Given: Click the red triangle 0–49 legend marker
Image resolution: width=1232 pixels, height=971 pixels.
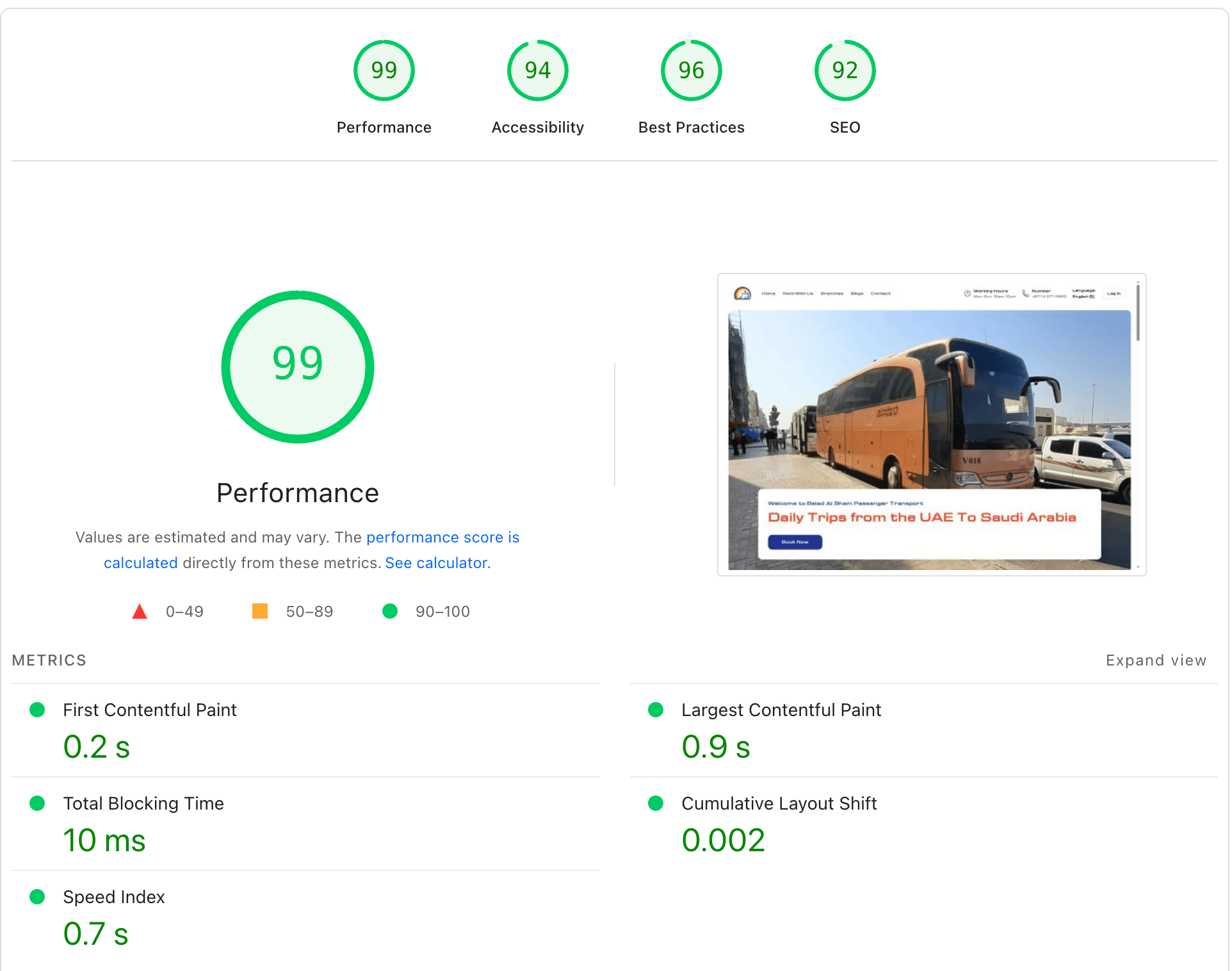Looking at the screenshot, I should 140,611.
